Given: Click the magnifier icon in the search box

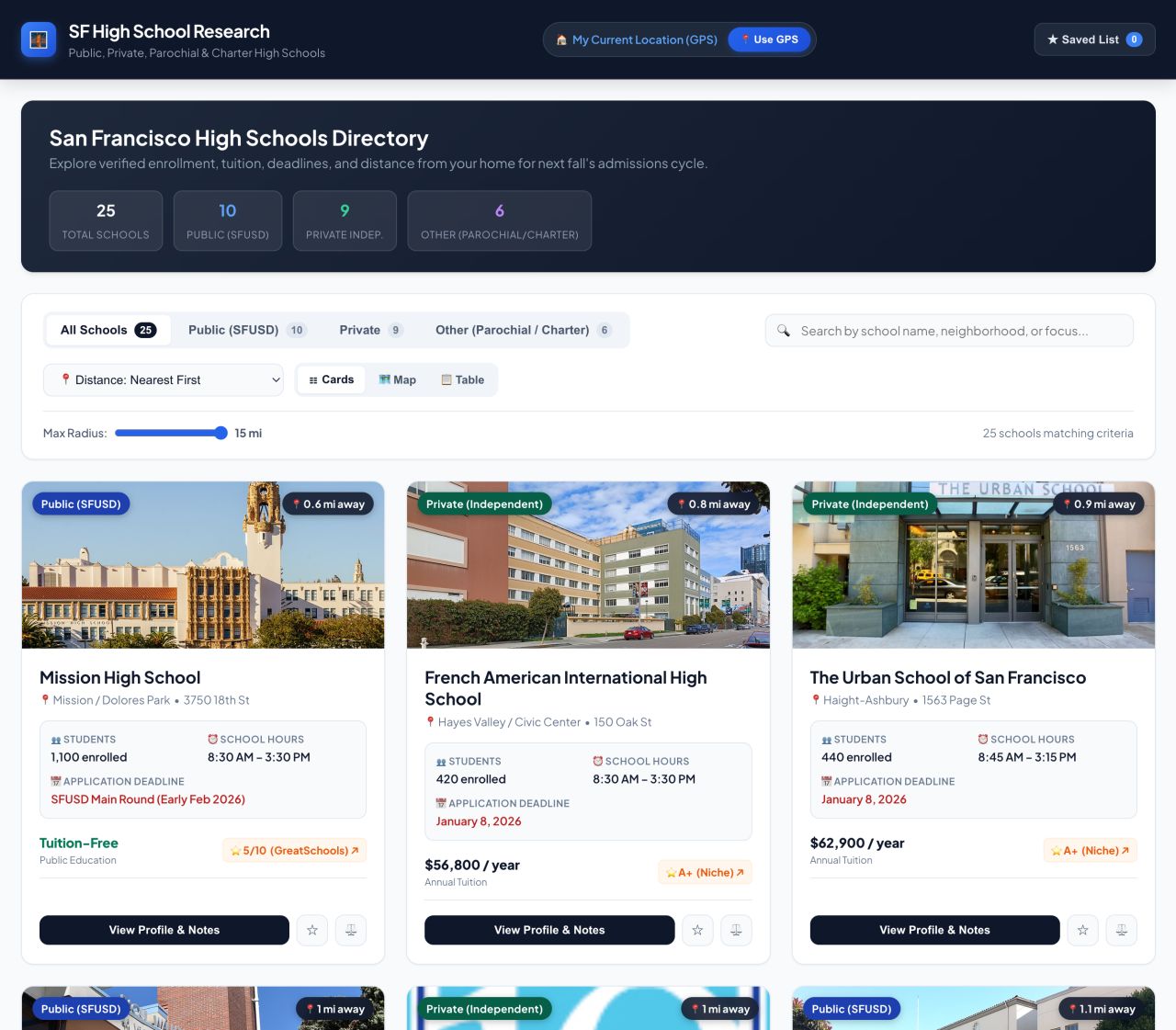Looking at the screenshot, I should pos(784,331).
